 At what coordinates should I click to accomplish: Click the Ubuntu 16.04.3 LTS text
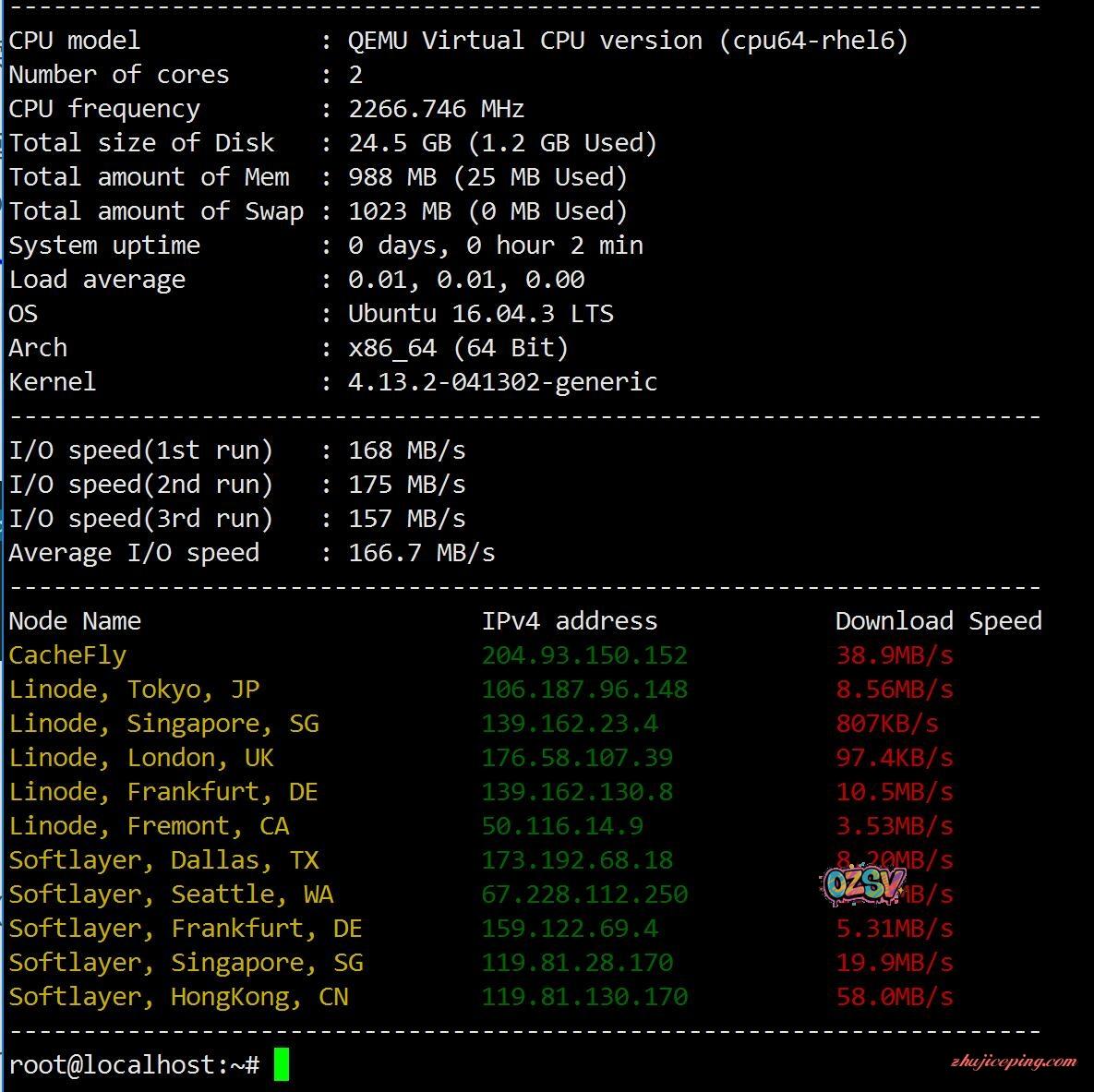(480, 314)
